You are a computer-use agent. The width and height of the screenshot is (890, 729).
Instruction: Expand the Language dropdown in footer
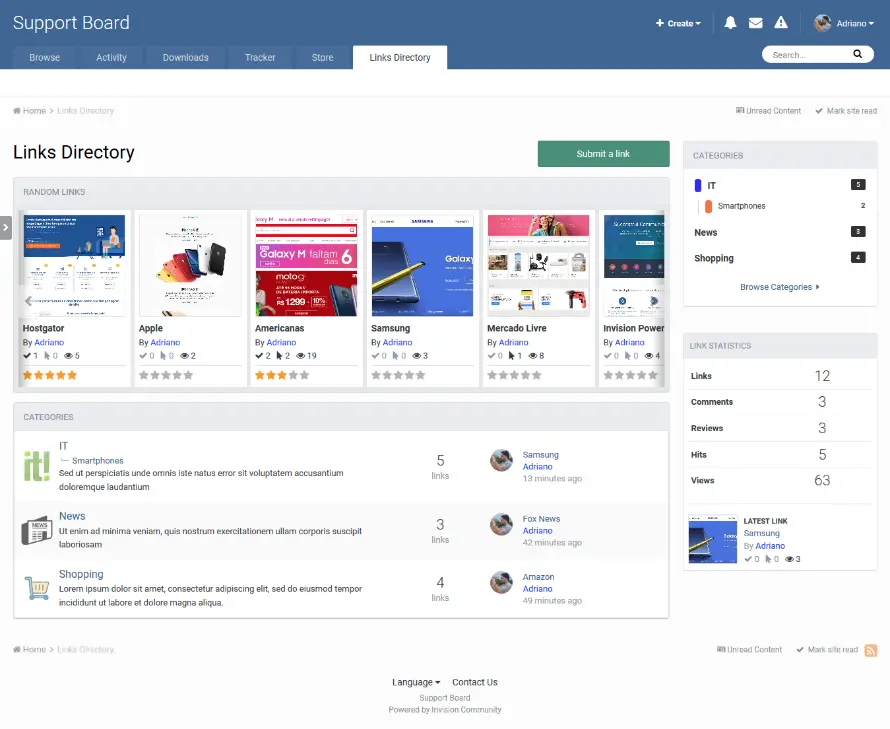click(416, 682)
